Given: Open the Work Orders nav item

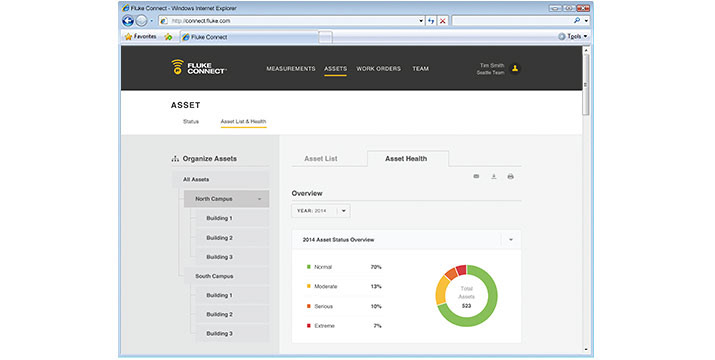Looking at the screenshot, I should 378,68.
